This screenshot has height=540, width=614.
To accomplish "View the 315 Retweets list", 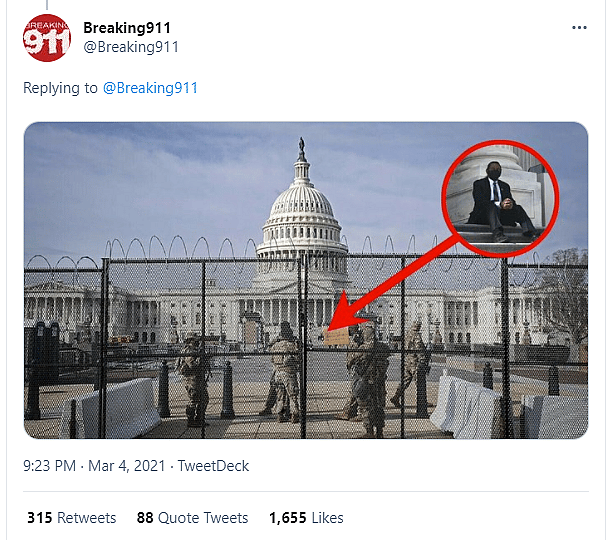I will (72, 518).
